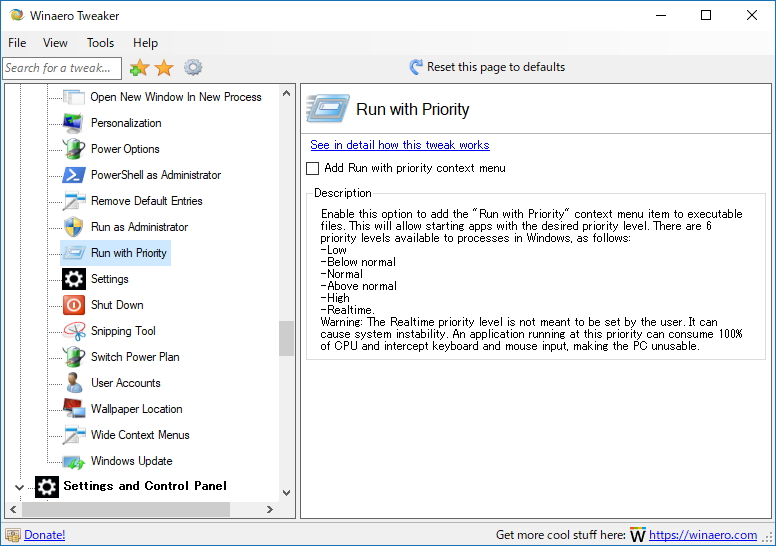Click the PowerShell as Administrator icon
Screen dimensions: 776x546
tap(74, 175)
